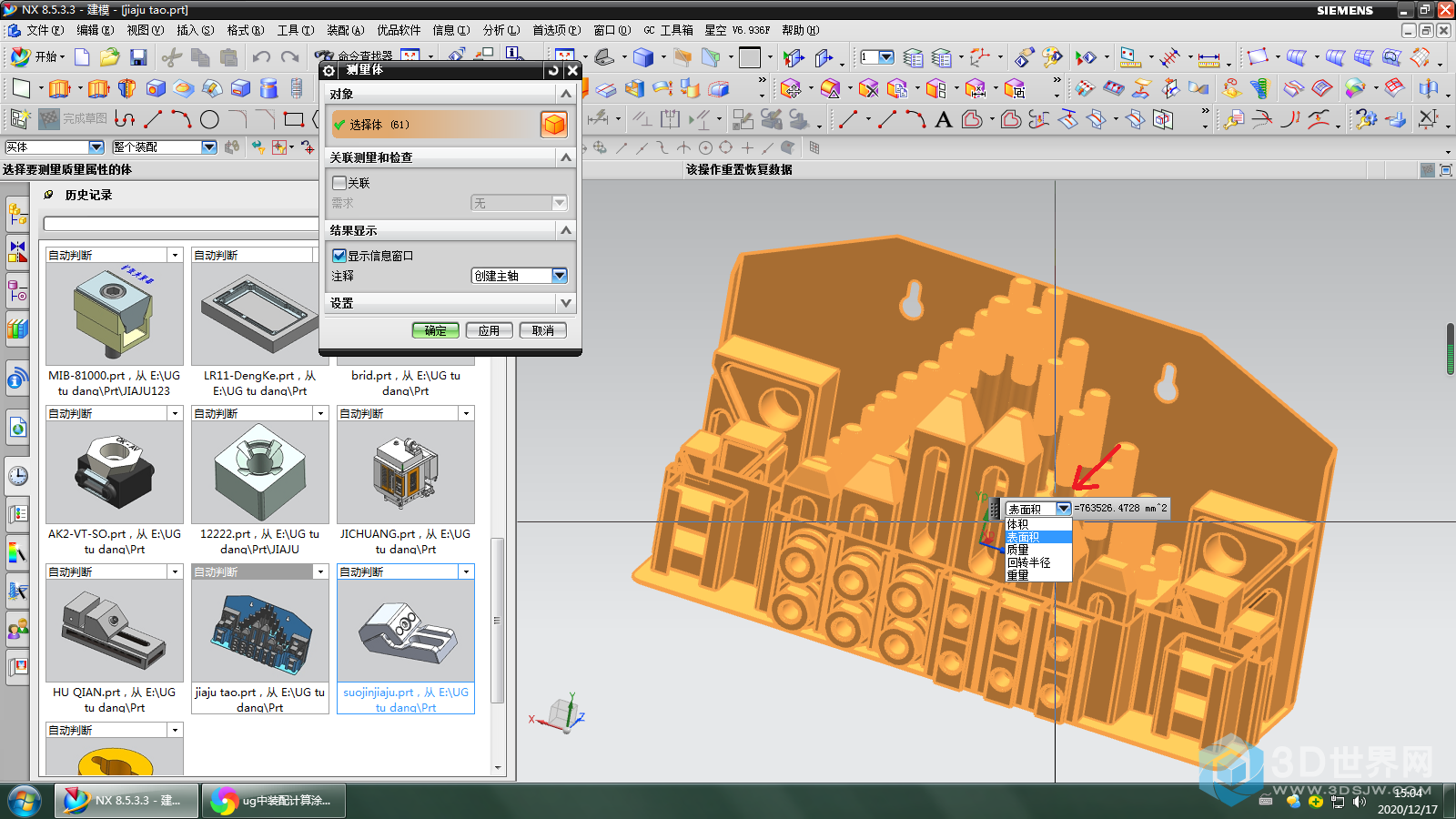Screen dimensions: 1456x819
Task: Click the Open file folder icon
Action: [x=110, y=57]
